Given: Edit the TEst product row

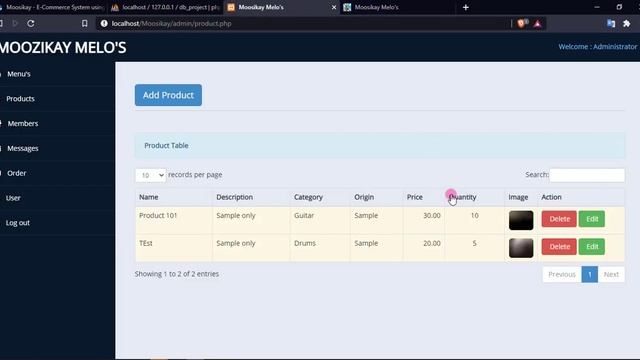Looking at the screenshot, I should 592,247.
